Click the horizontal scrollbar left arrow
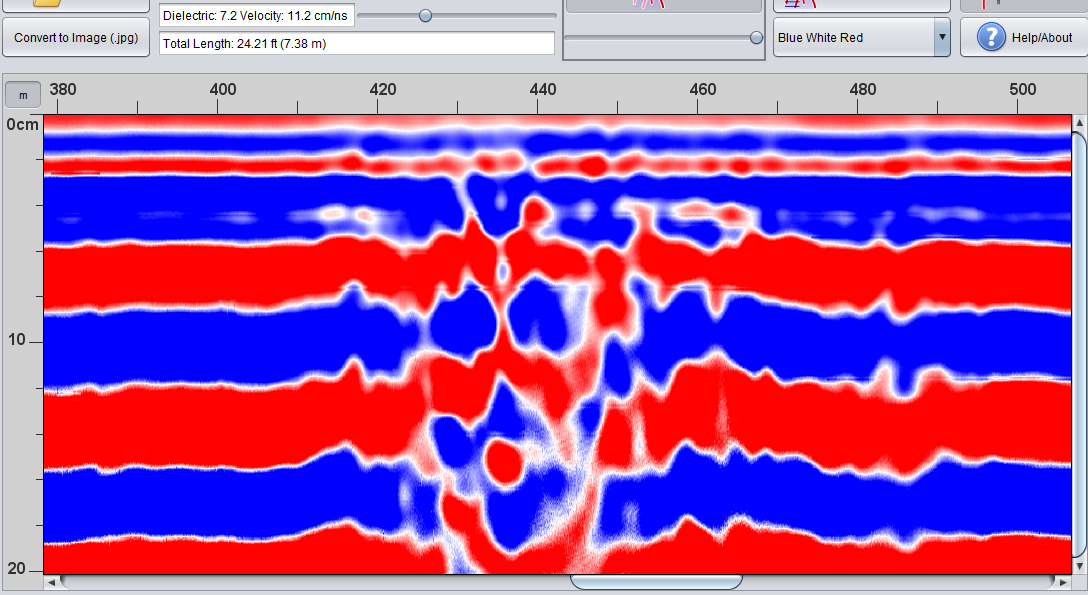 click(51, 582)
